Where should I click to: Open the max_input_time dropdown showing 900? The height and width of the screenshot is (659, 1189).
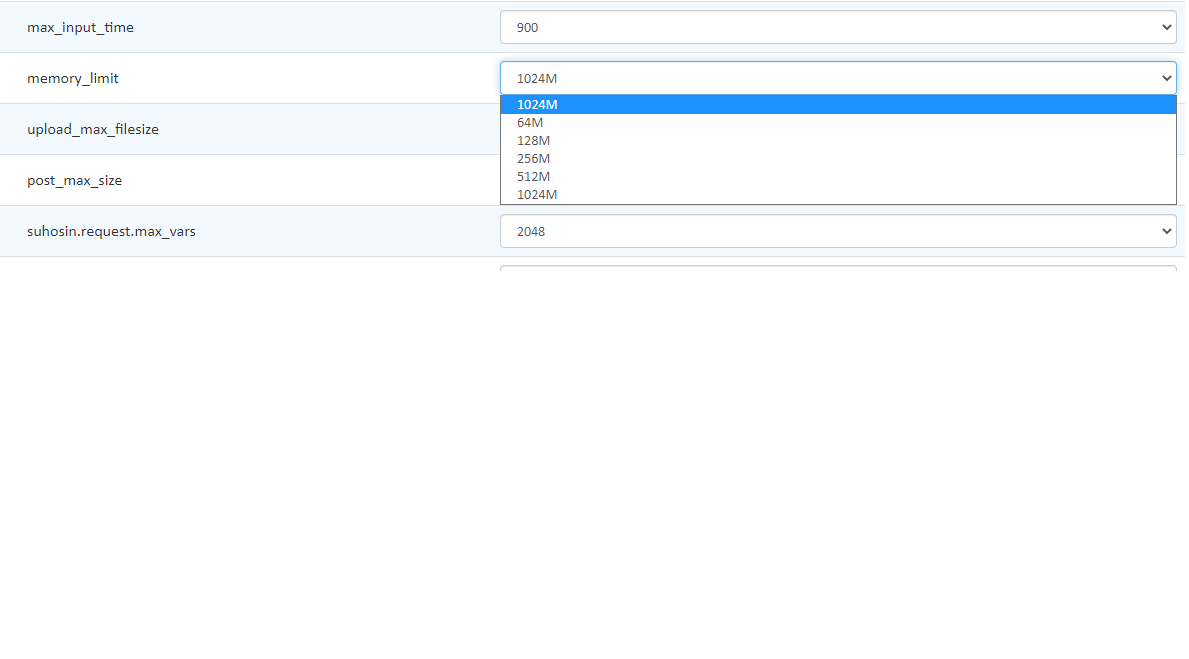click(x=838, y=27)
